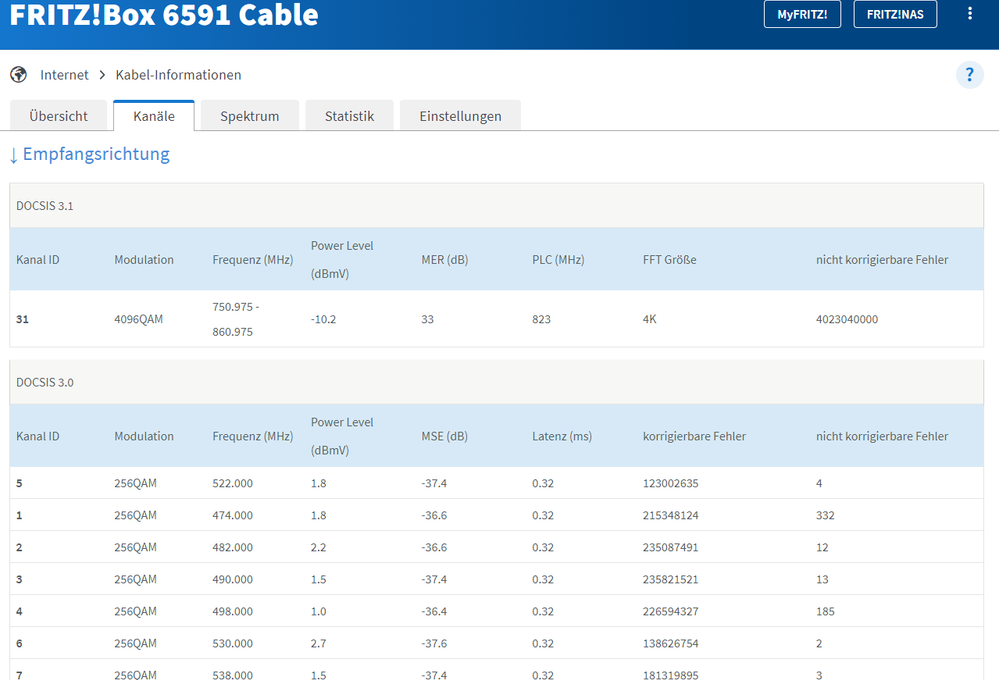Open the FRITZ!NAS button
999x680 pixels.
[895, 14]
